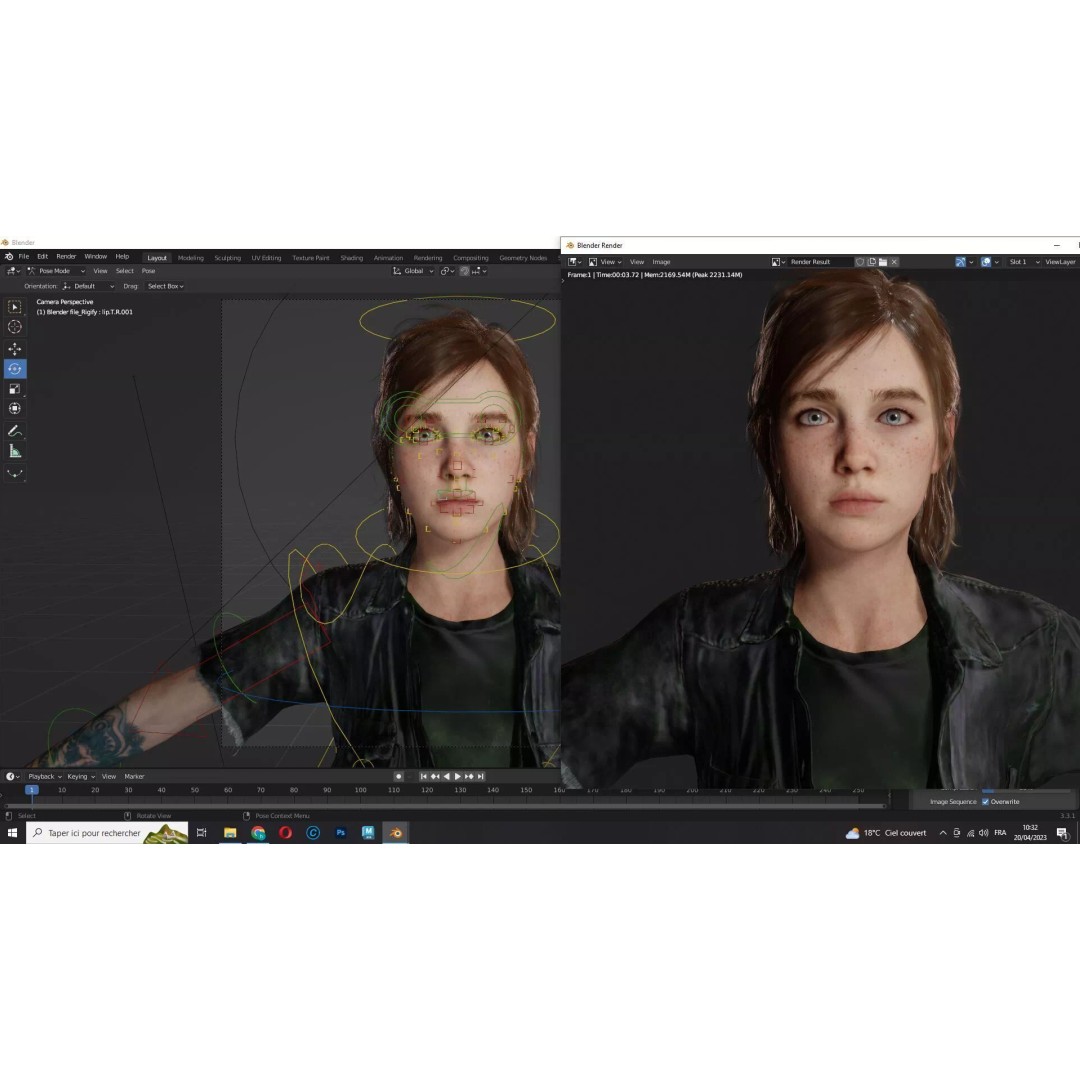This screenshot has width=1080, height=1080.
Task: Open the Render menu
Action: pyautogui.click(x=66, y=256)
